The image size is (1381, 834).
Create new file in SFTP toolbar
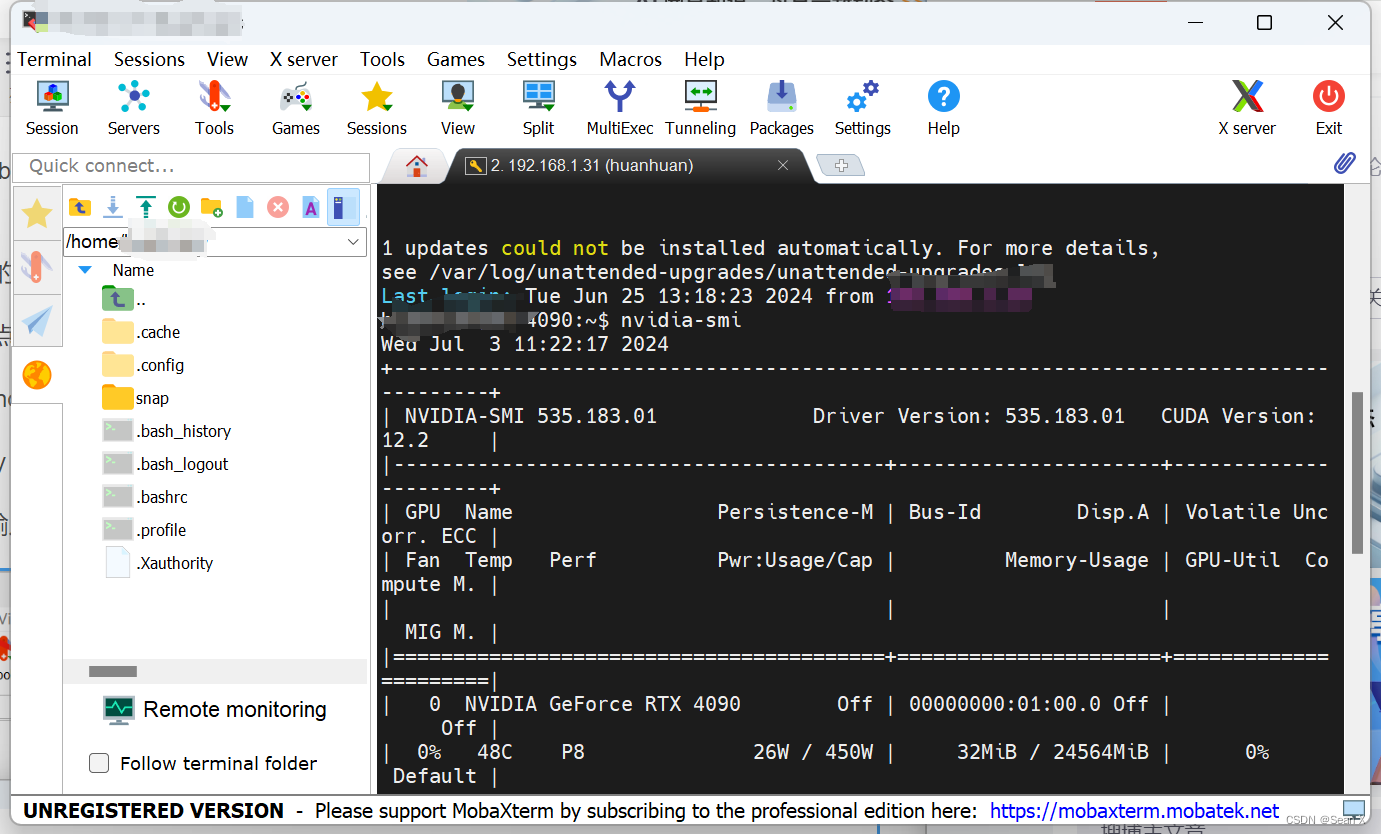(x=245, y=207)
